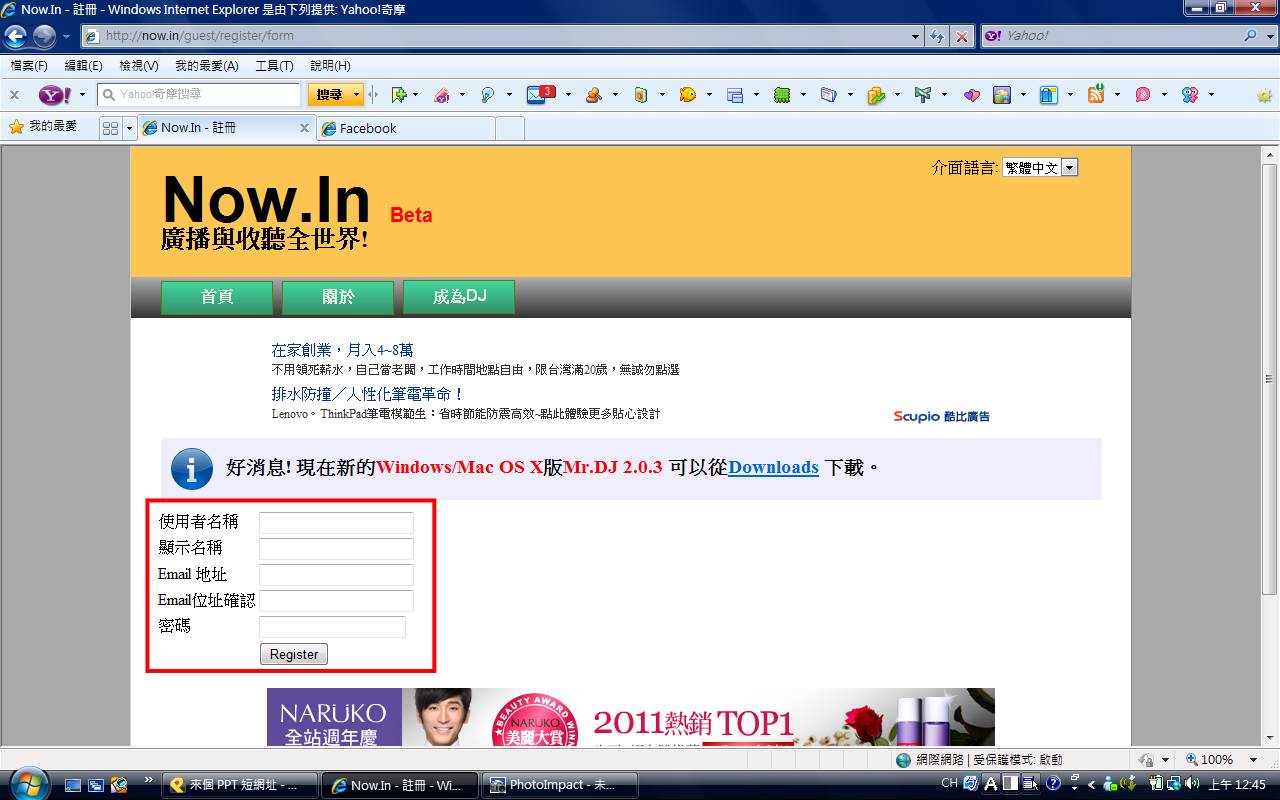This screenshot has height=800, width=1280.
Task: Click the green puzzle piece toolbar icon
Action: 782,95
